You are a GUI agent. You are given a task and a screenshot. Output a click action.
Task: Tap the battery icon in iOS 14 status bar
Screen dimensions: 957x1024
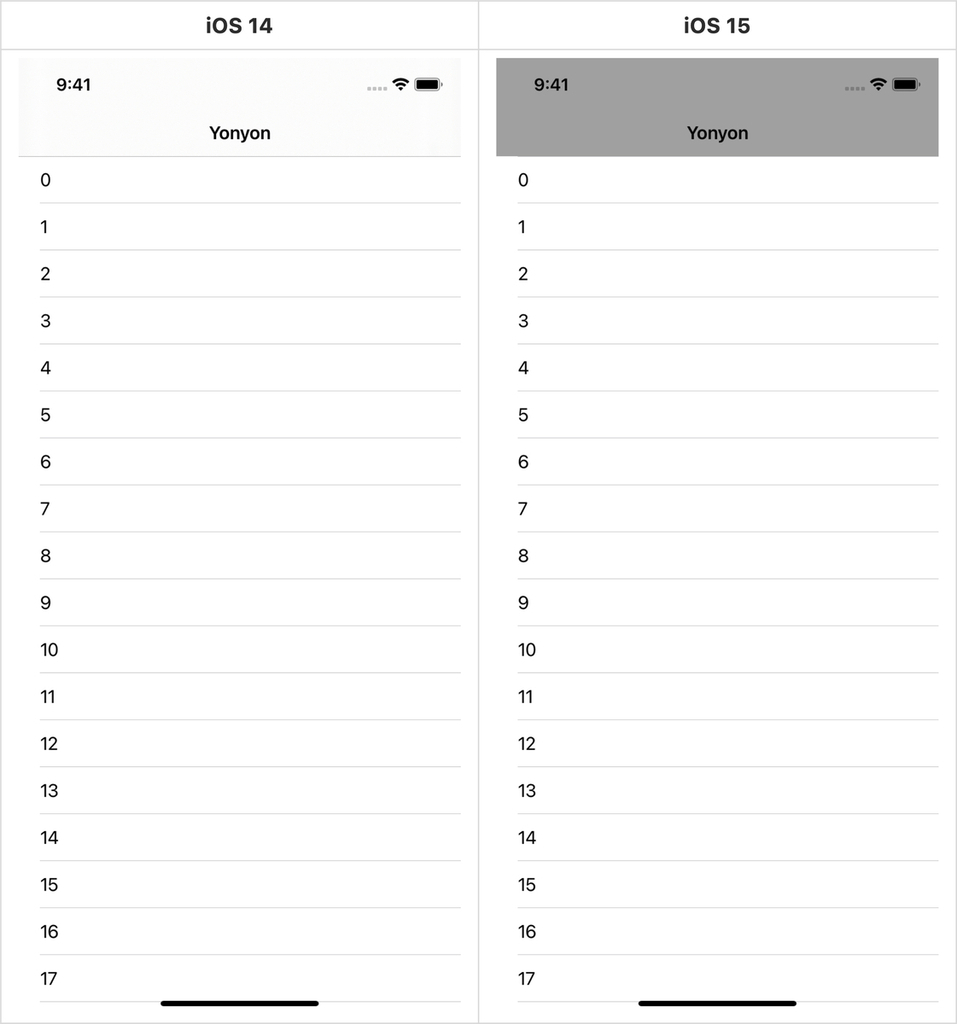(429, 84)
